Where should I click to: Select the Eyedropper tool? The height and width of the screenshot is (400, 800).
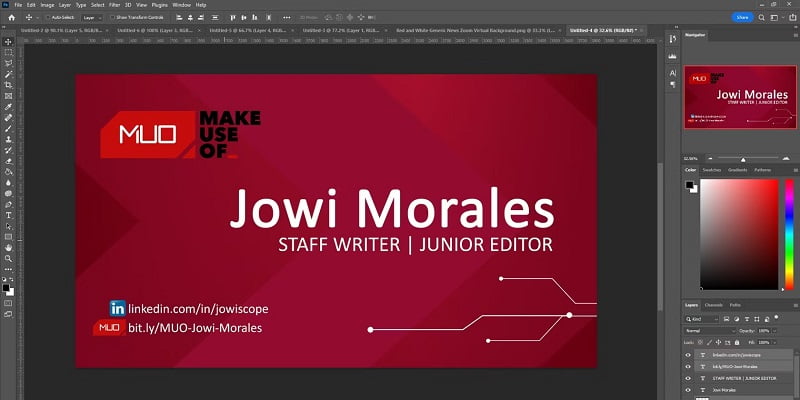(8, 106)
